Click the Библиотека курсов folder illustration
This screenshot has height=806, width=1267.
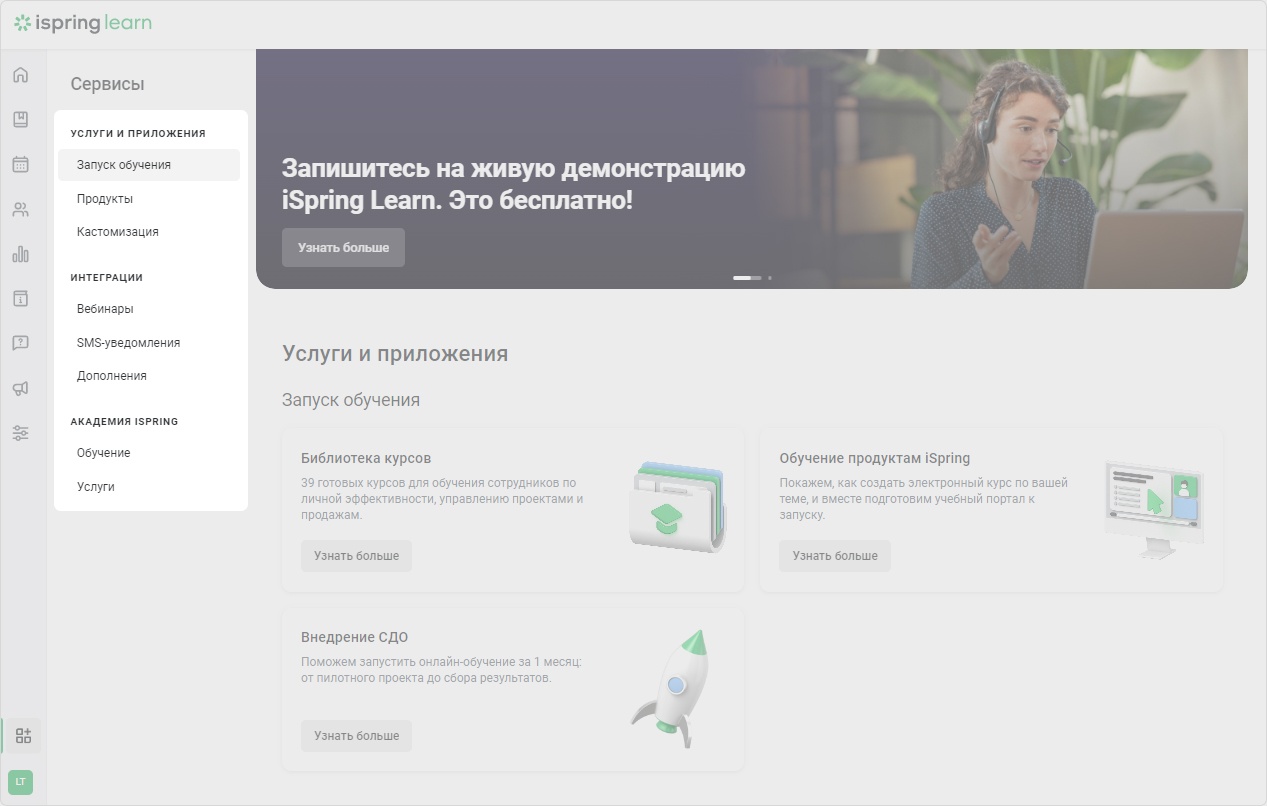point(678,506)
